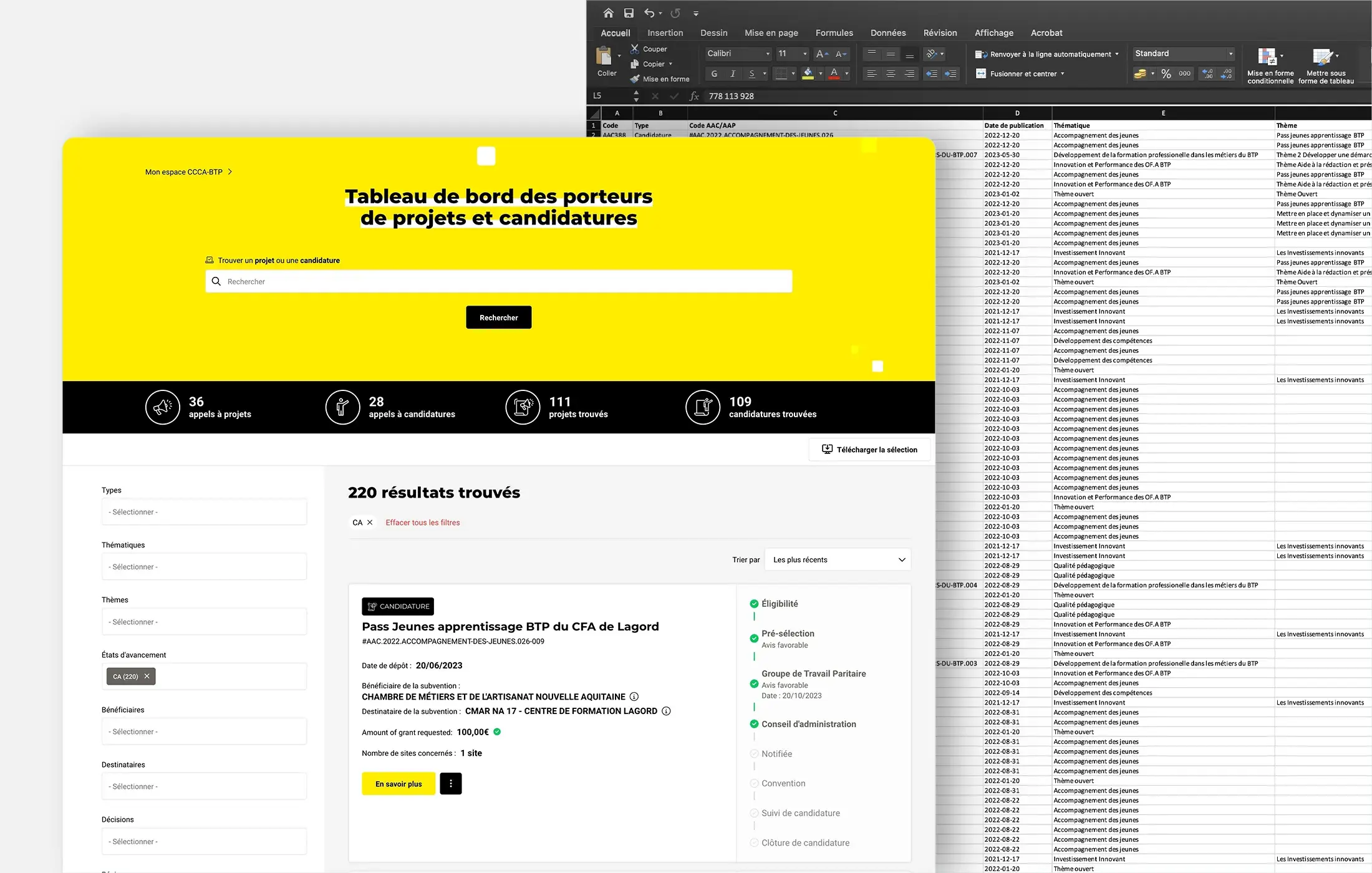Toggle Renvoyer à la ligne automatiquement
This screenshot has width=1372, height=873.
[1046, 54]
